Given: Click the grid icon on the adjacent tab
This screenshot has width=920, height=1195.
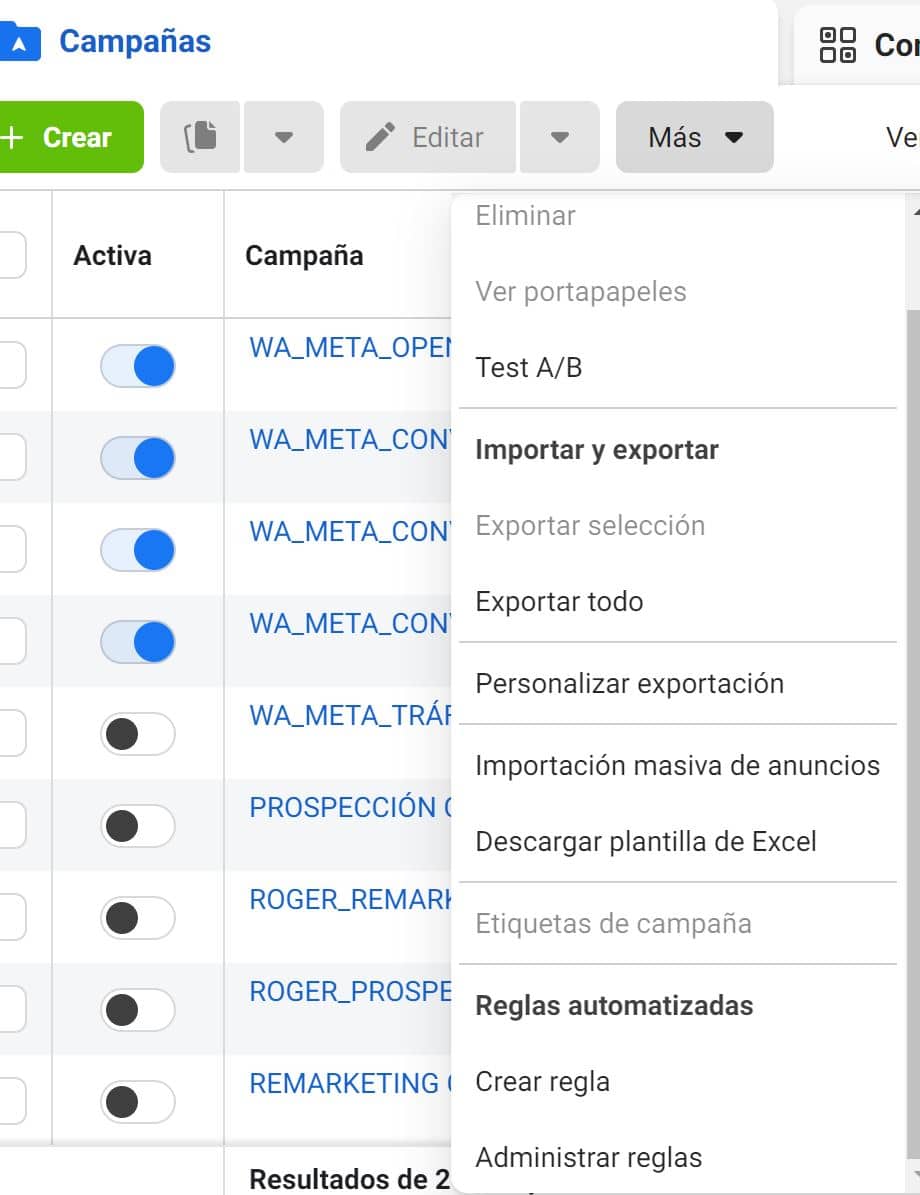Looking at the screenshot, I should (837, 44).
